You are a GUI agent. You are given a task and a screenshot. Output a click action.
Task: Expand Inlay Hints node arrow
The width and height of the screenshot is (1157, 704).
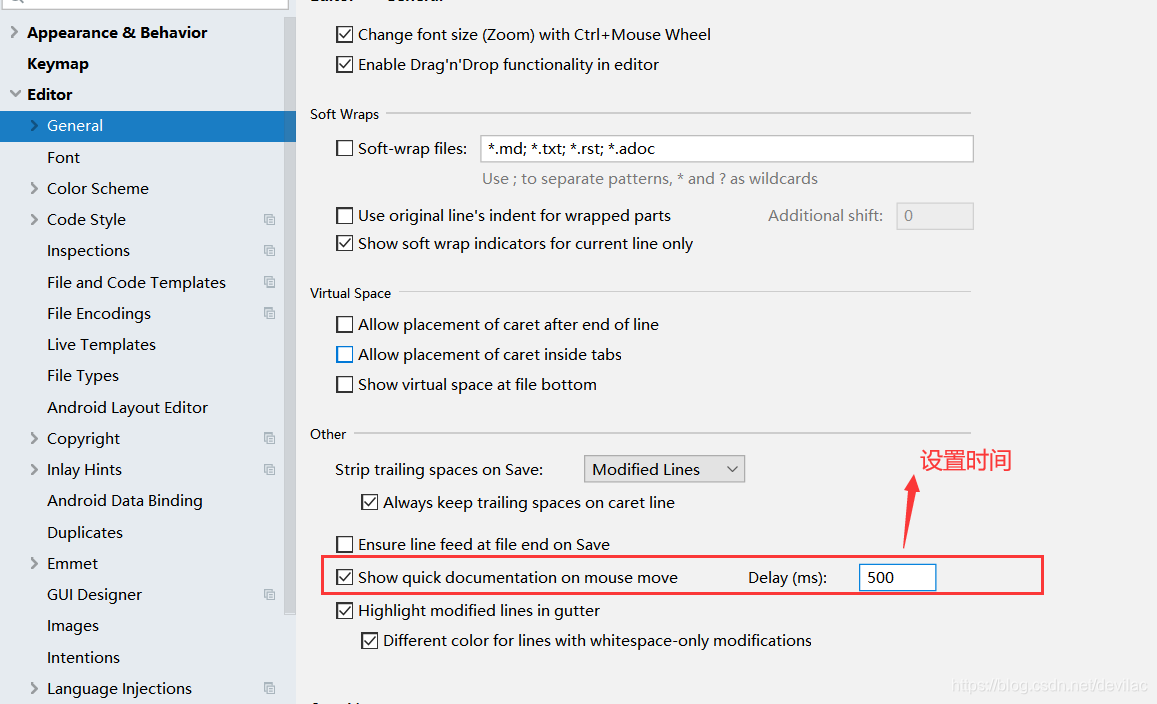click(x=34, y=469)
